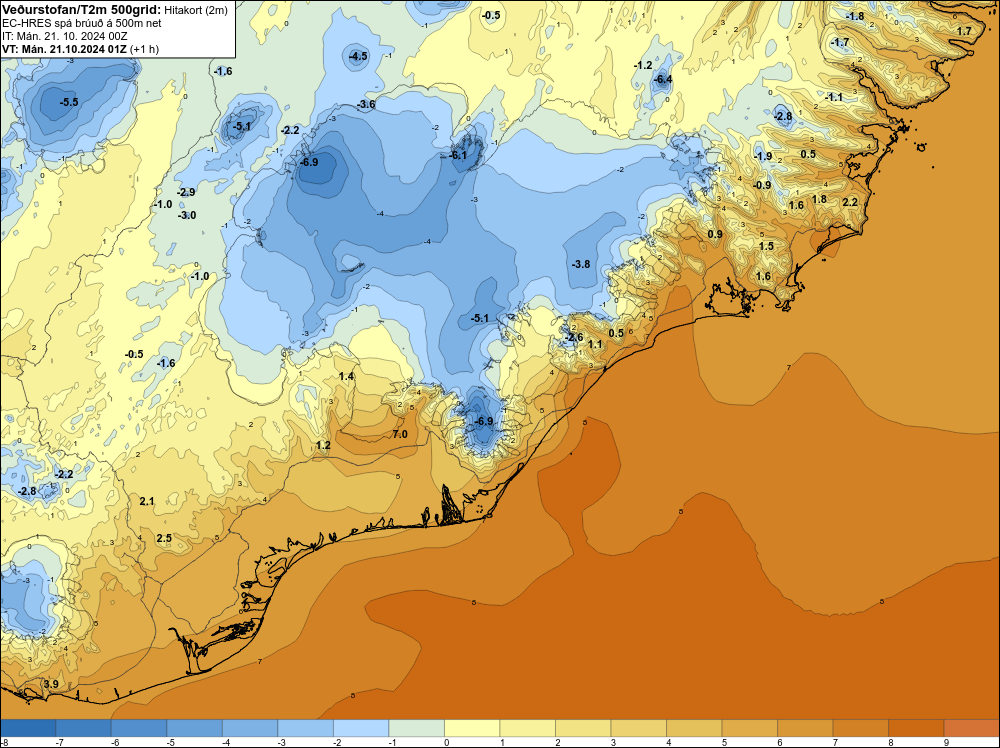Click the '(+1 h)' forecast offset text
The image size is (1000, 748).
point(144,49)
